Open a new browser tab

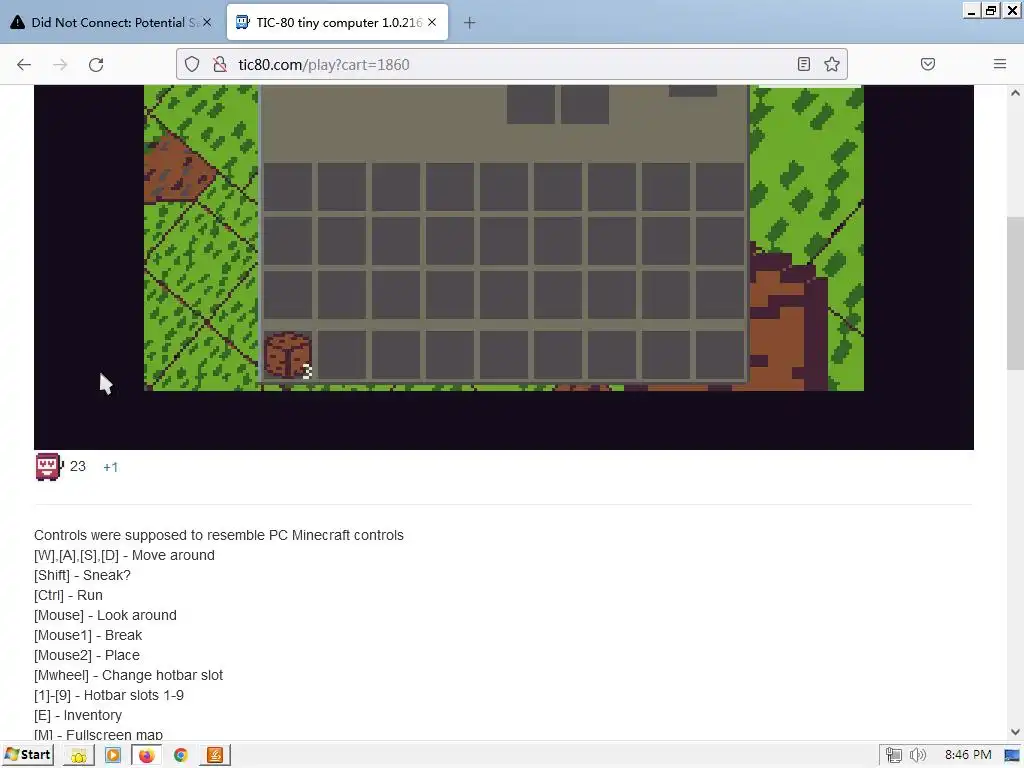(470, 23)
